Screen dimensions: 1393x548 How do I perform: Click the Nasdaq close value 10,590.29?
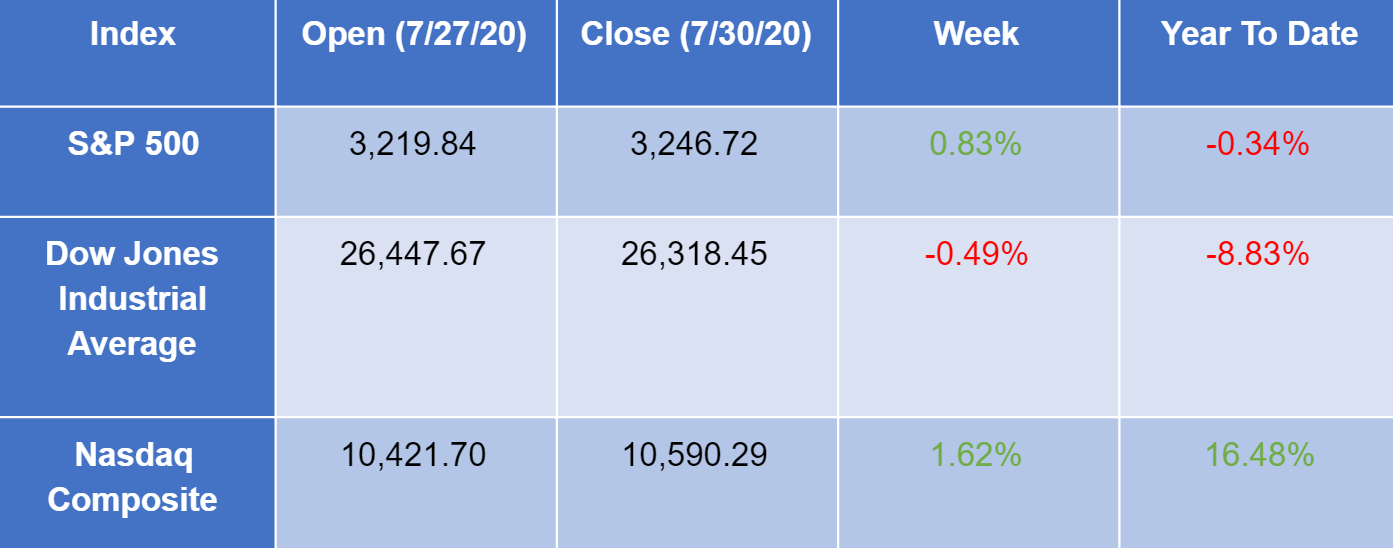695,456
